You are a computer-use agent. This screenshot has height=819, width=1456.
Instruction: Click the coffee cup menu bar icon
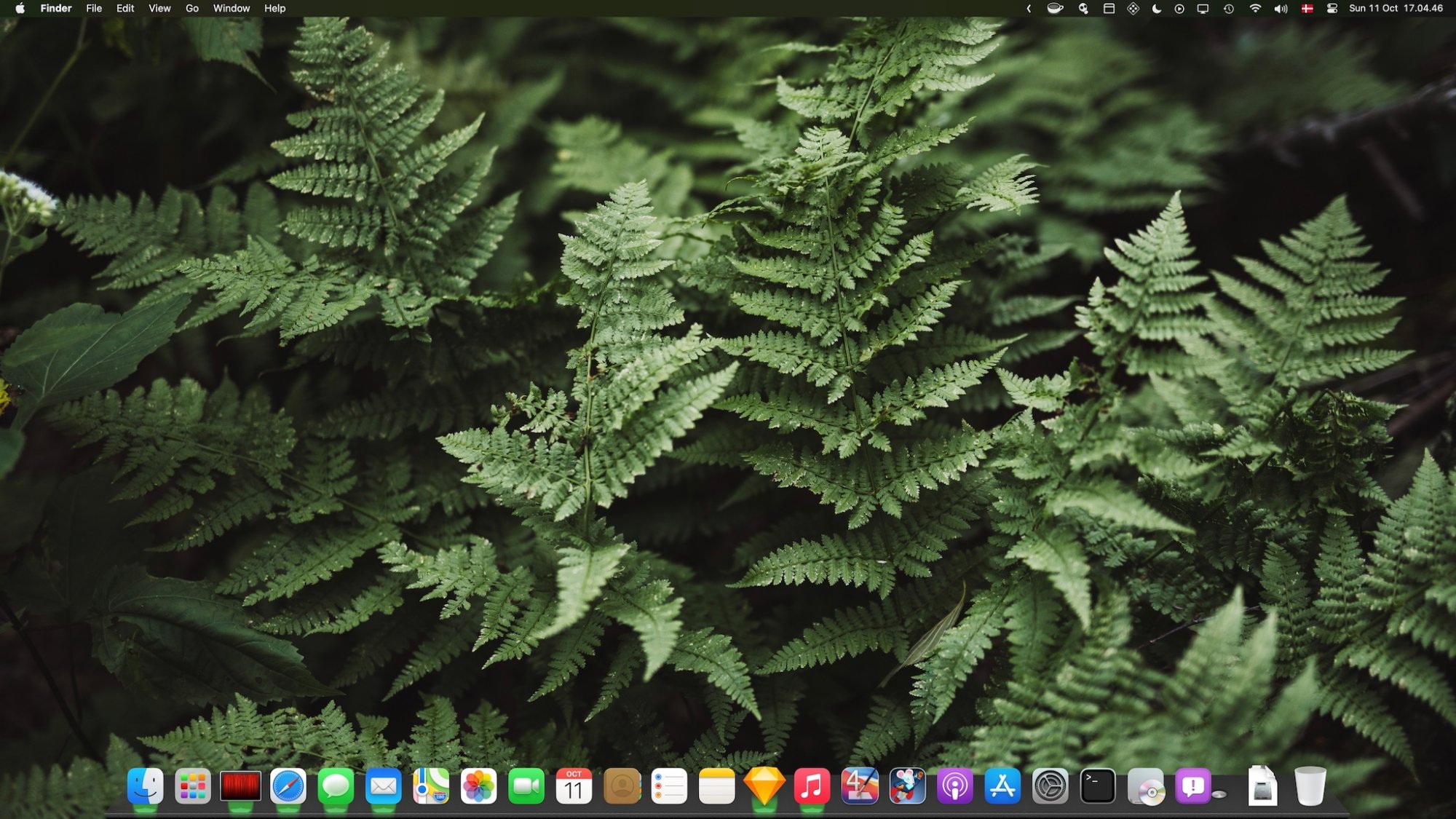[1055, 9]
